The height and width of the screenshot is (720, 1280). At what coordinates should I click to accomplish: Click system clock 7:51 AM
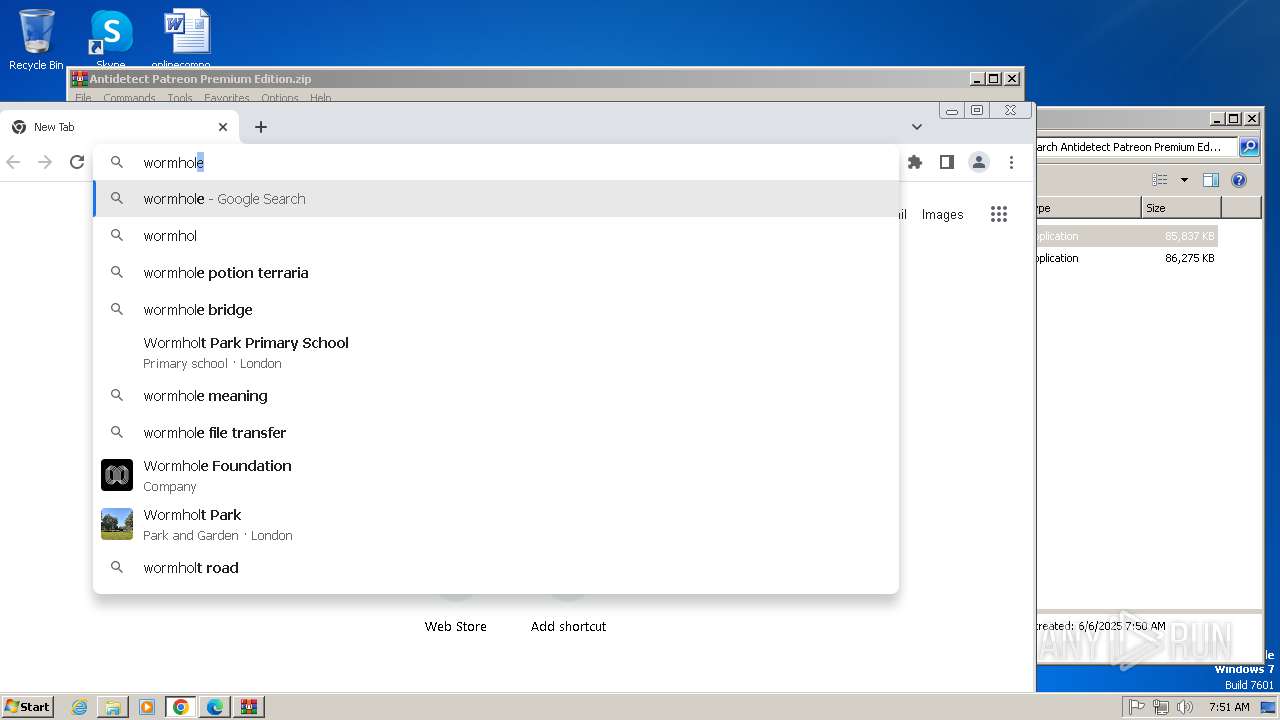click(1229, 707)
